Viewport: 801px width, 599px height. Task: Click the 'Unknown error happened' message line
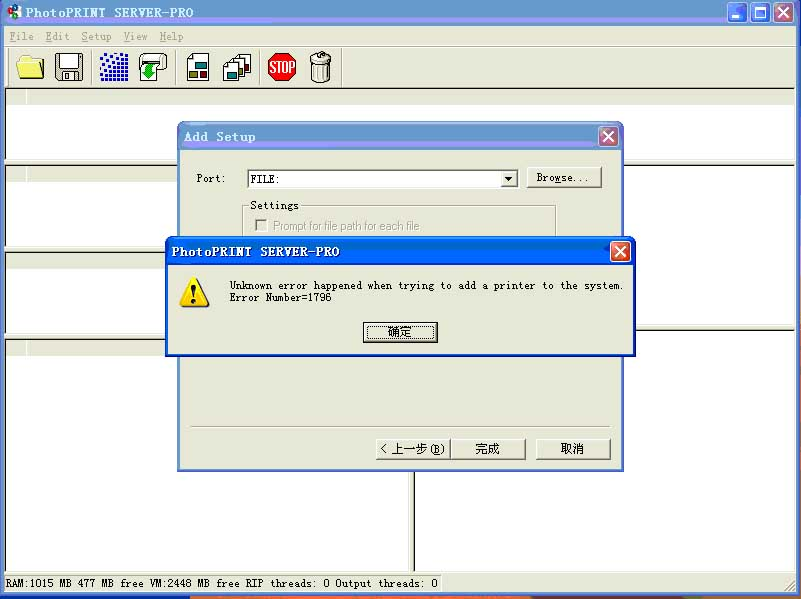pos(426,285)
